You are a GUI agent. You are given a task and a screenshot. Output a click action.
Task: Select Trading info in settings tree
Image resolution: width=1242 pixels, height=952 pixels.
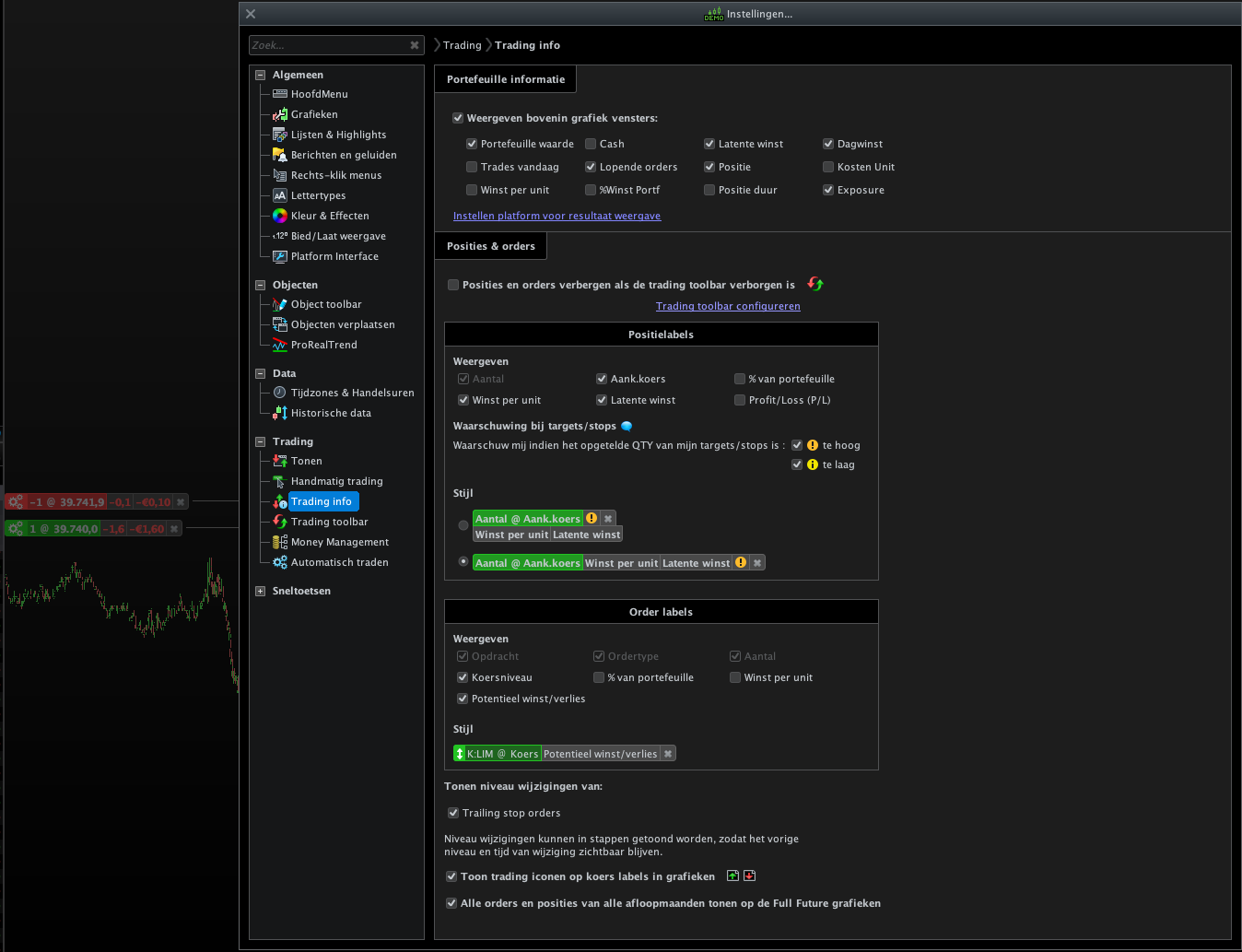pos(322,501)
